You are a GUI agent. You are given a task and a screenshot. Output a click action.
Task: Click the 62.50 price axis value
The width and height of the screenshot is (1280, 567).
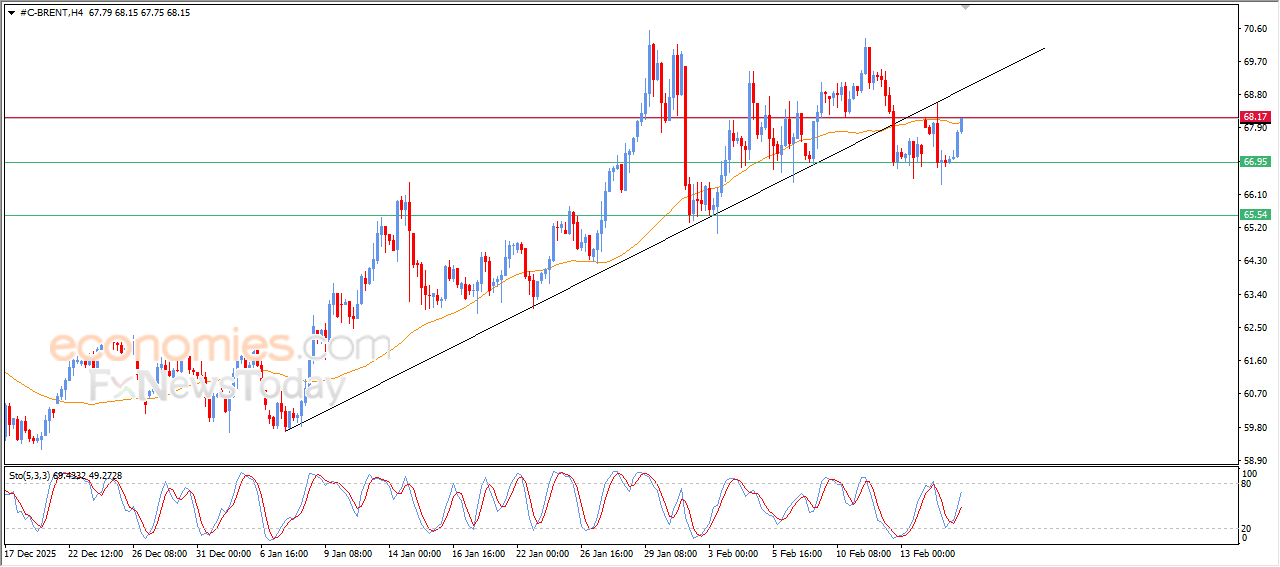tap(1255, 327)
